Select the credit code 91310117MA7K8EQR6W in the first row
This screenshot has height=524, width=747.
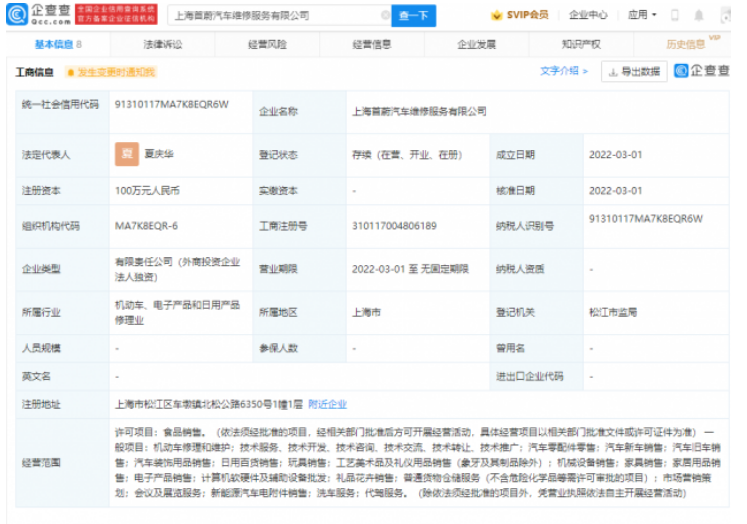pos(172,104)
